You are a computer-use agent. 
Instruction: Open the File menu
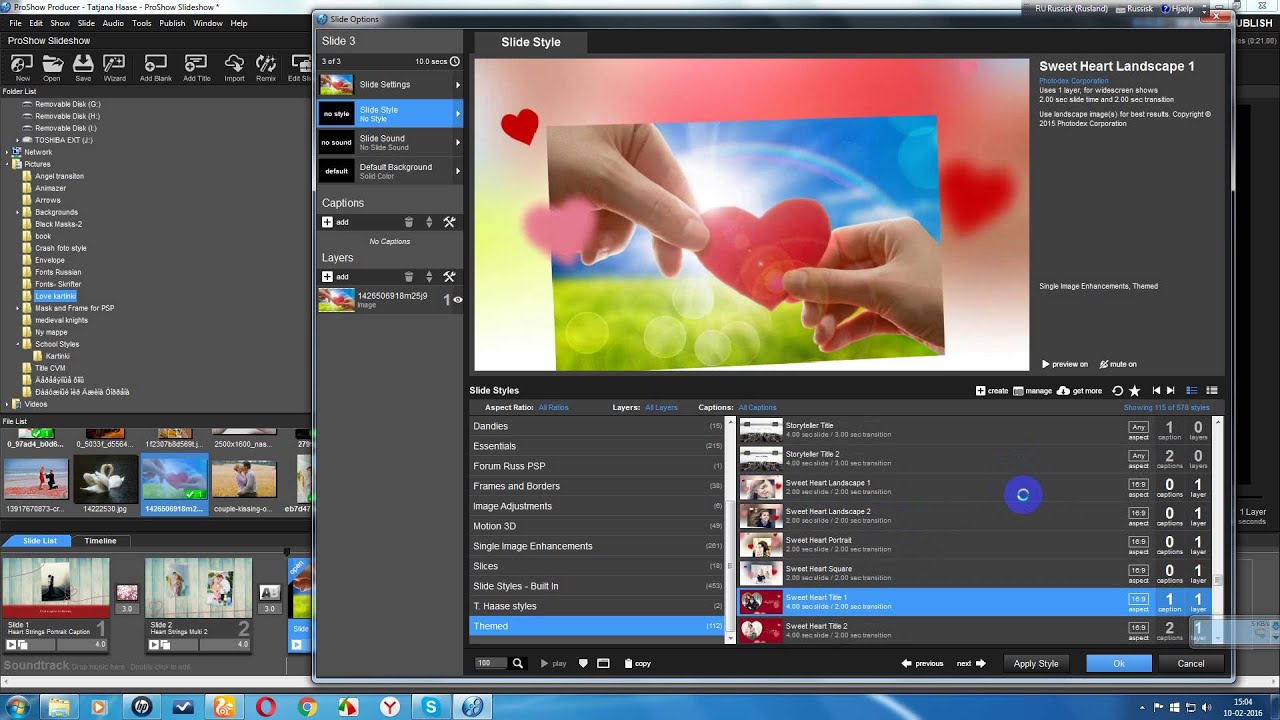(x=15, y=23)
